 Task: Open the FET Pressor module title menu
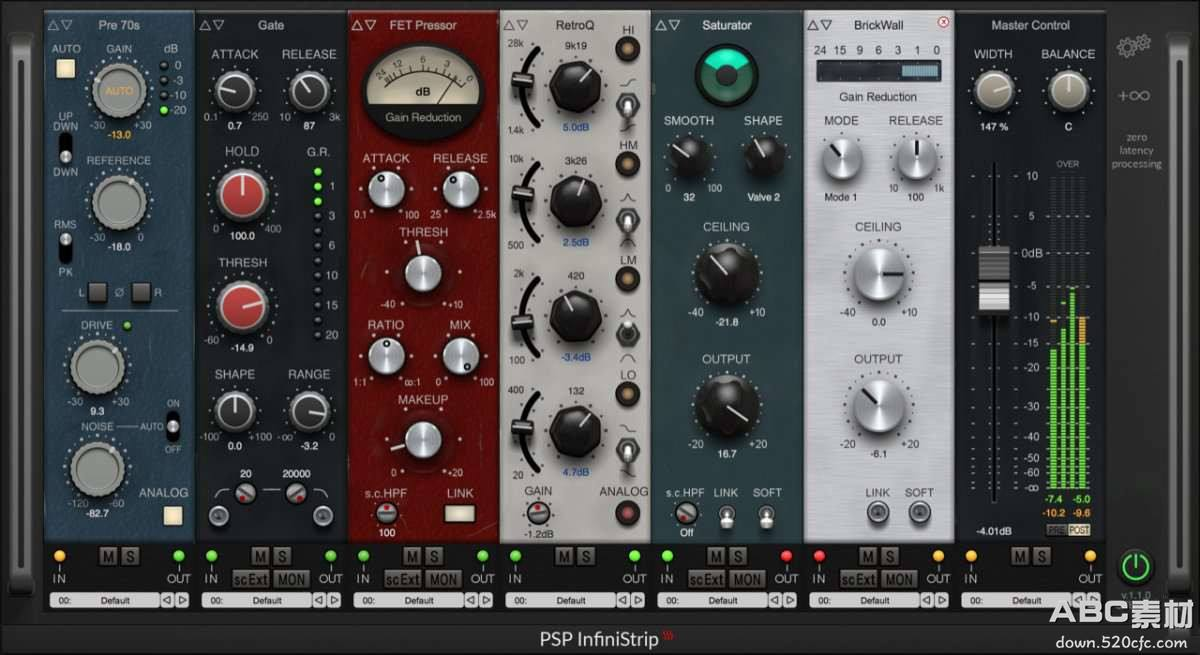421,25
